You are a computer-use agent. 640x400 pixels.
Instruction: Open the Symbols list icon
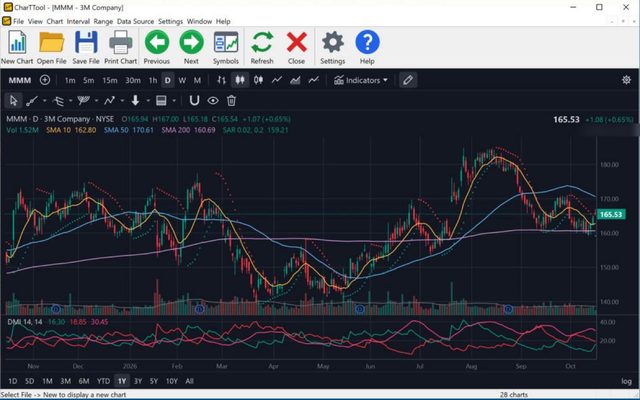pyautogui.click(x=226, y=42)
